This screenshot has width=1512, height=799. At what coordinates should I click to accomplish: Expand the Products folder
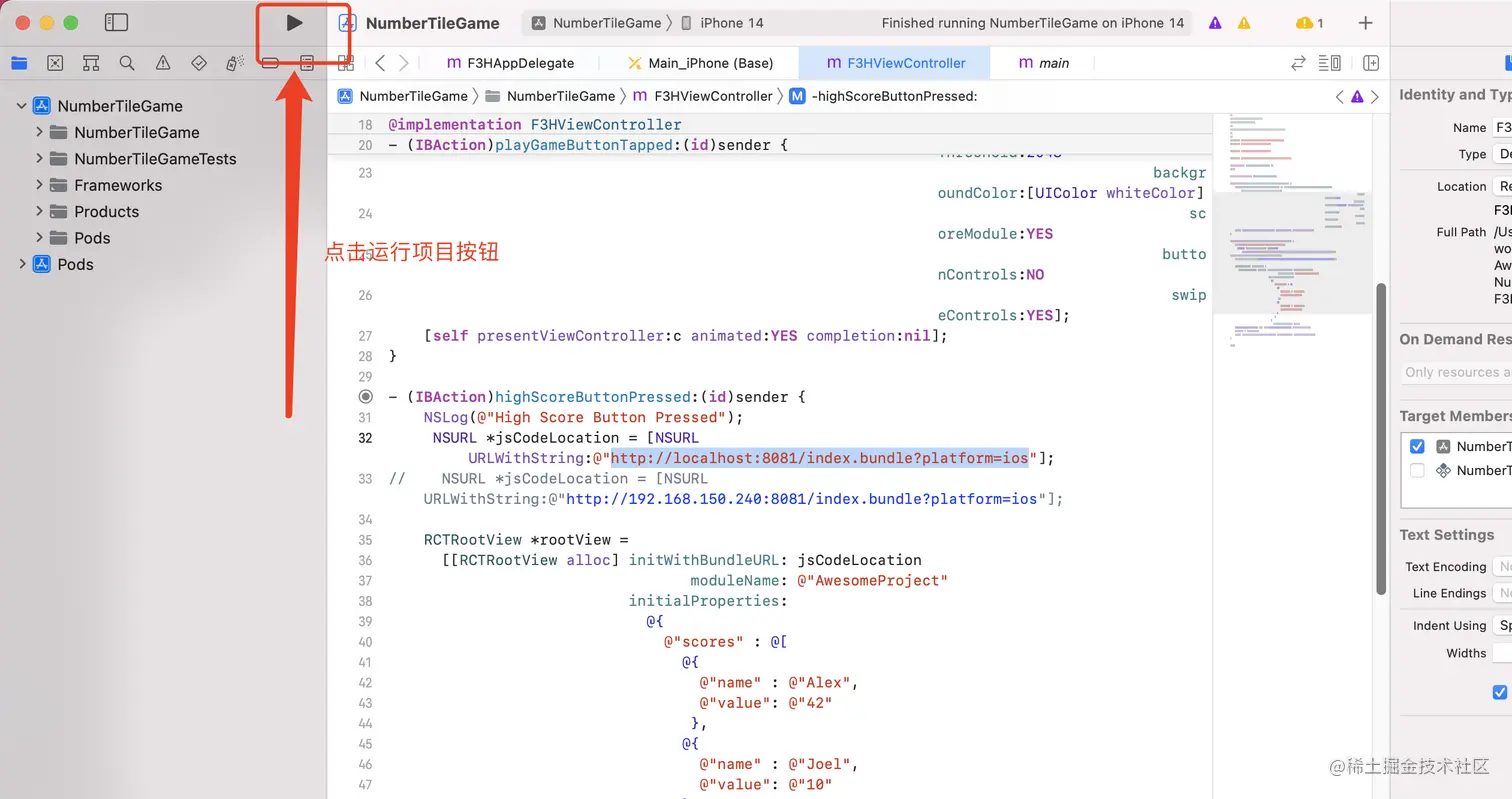pyautogui.click(x=39, y=211)
